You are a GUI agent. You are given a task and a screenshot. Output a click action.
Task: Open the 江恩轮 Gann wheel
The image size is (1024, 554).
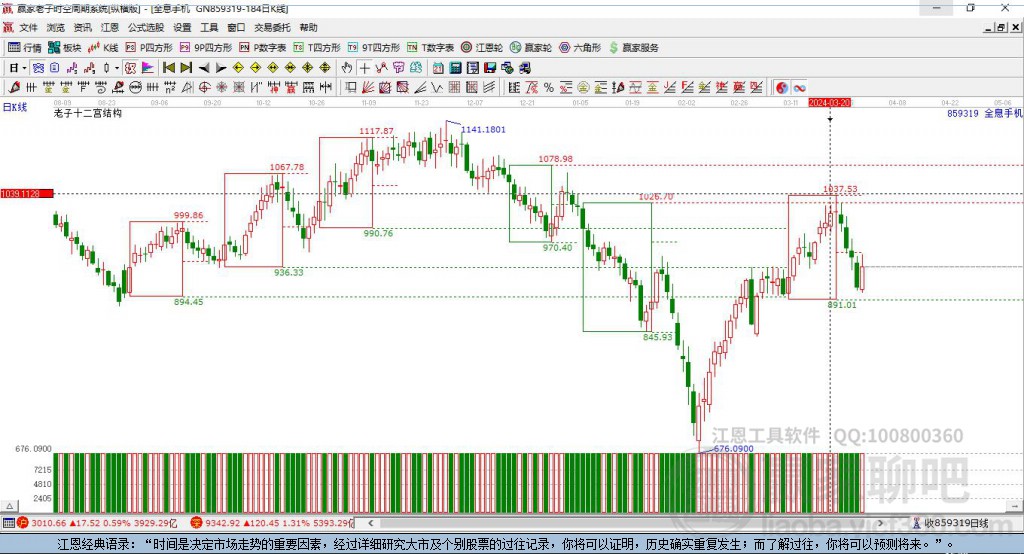481,48
